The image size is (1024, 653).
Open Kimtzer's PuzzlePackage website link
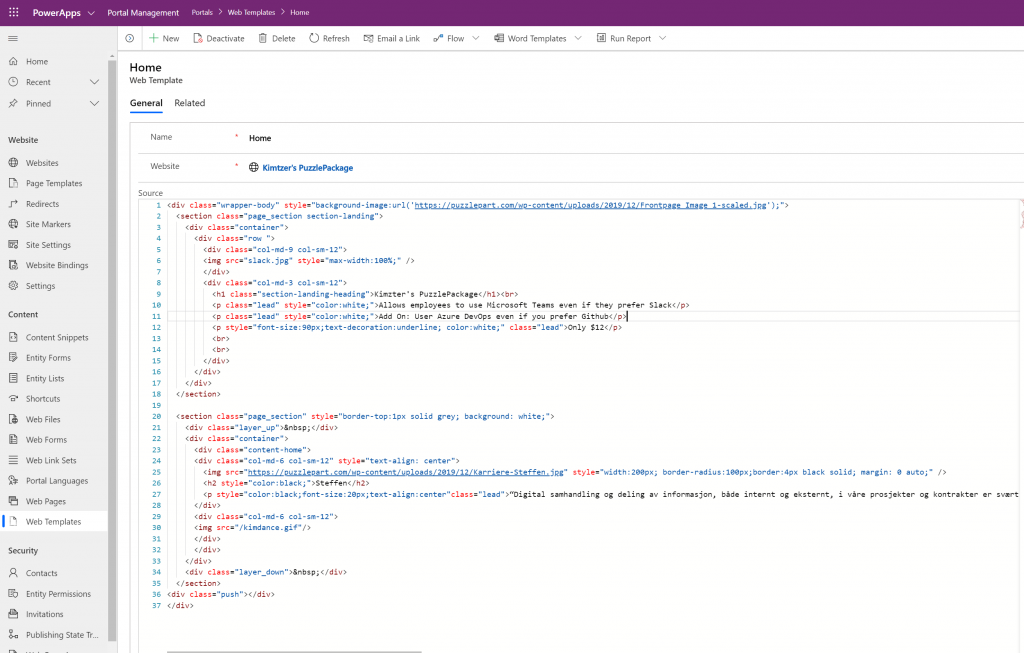coord(308,168)
